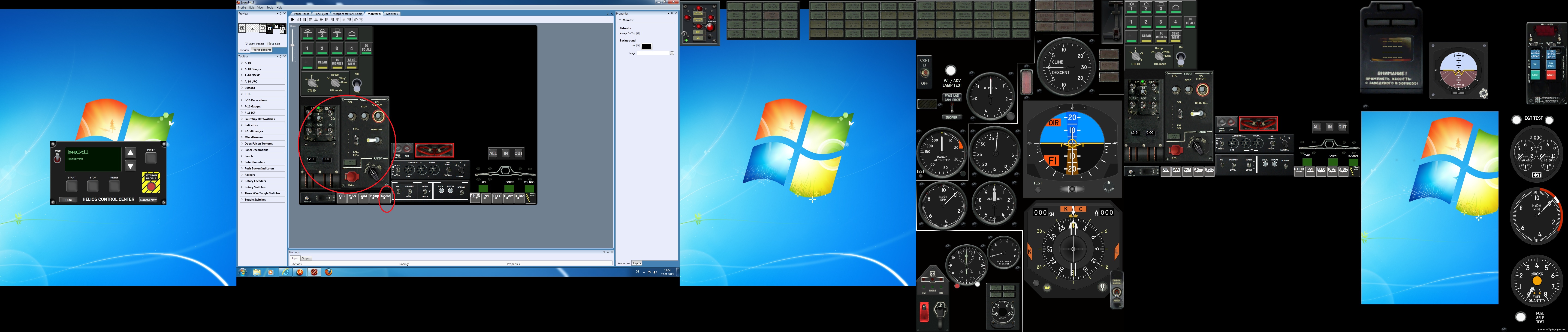Click DL INGRESS button in editor canvas
The width and height of the screenshot is (1568, 332).
pos(337,63)
